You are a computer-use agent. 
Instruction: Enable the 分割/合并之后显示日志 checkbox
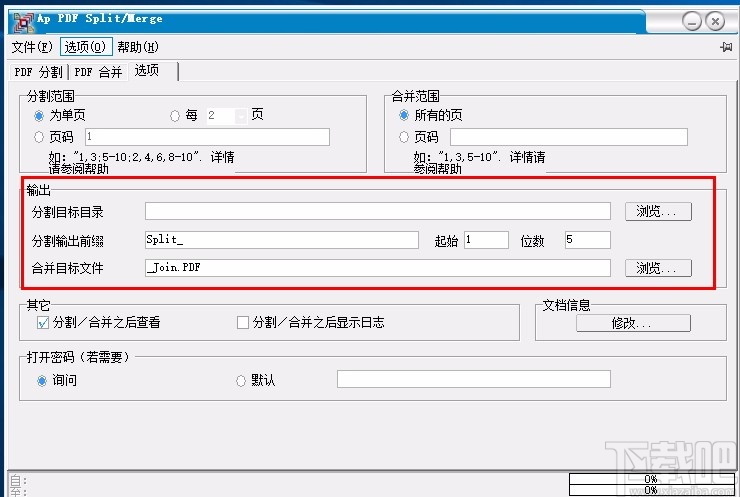[x=243, y=323]
